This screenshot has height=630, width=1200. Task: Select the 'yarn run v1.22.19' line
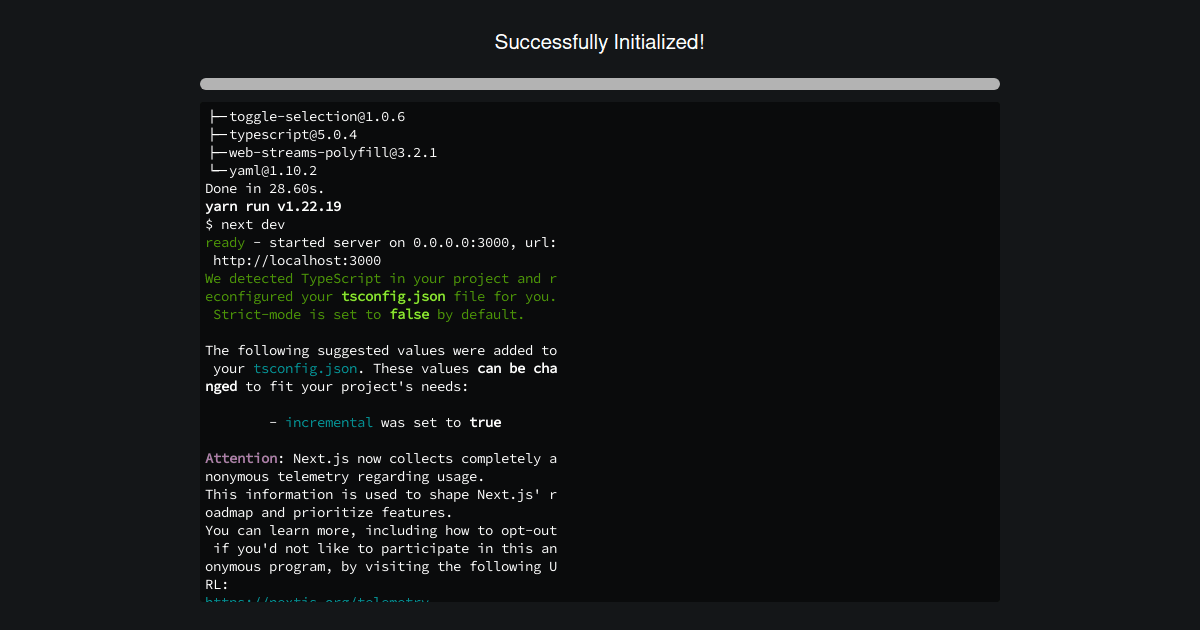click(x=273, y=206)
